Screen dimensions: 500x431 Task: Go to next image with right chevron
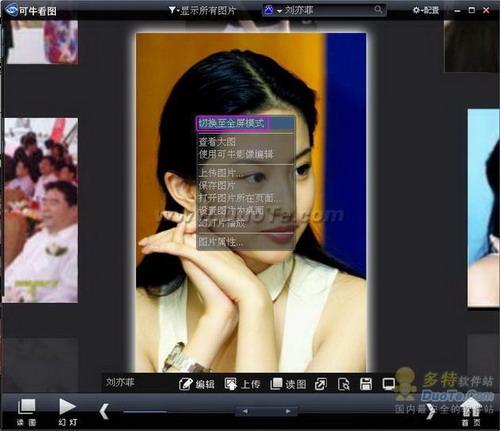click(431, 411)
